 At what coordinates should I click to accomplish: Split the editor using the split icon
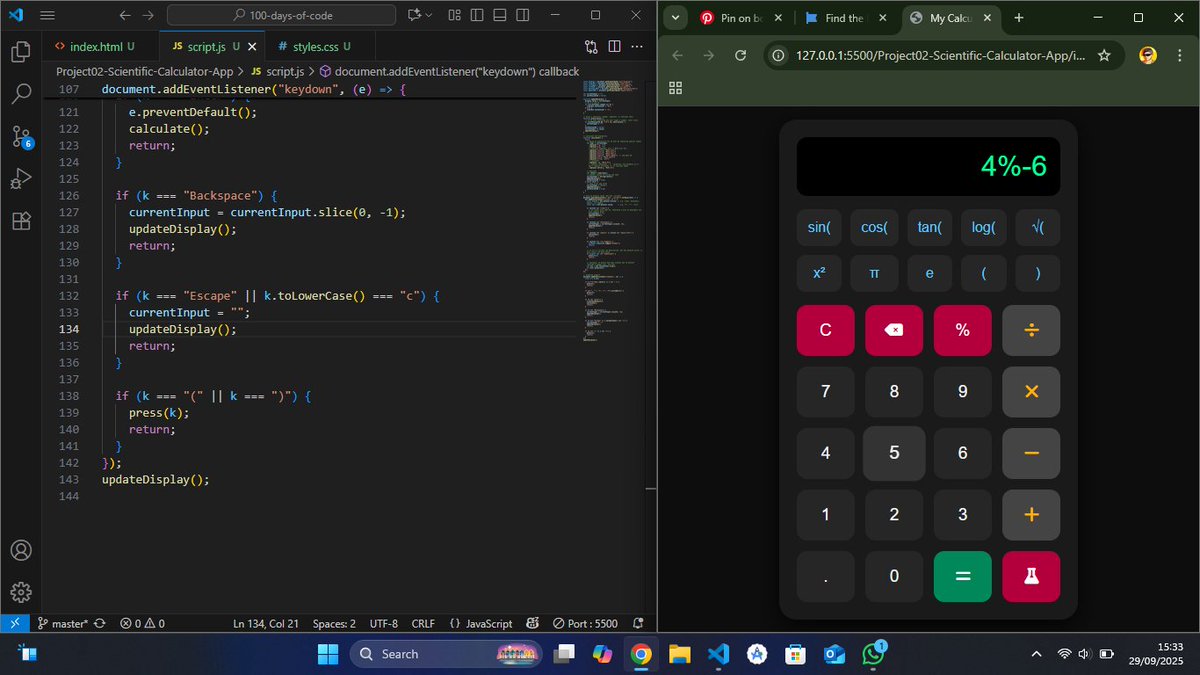point(613,47)
